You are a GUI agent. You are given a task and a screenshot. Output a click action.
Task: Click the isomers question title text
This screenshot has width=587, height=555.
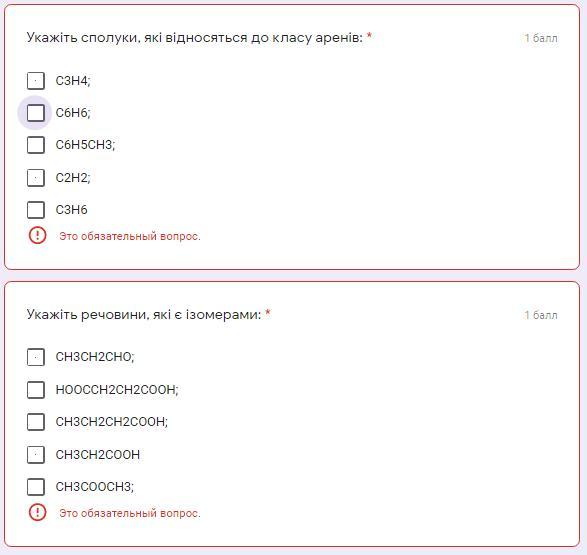point(144,315)
